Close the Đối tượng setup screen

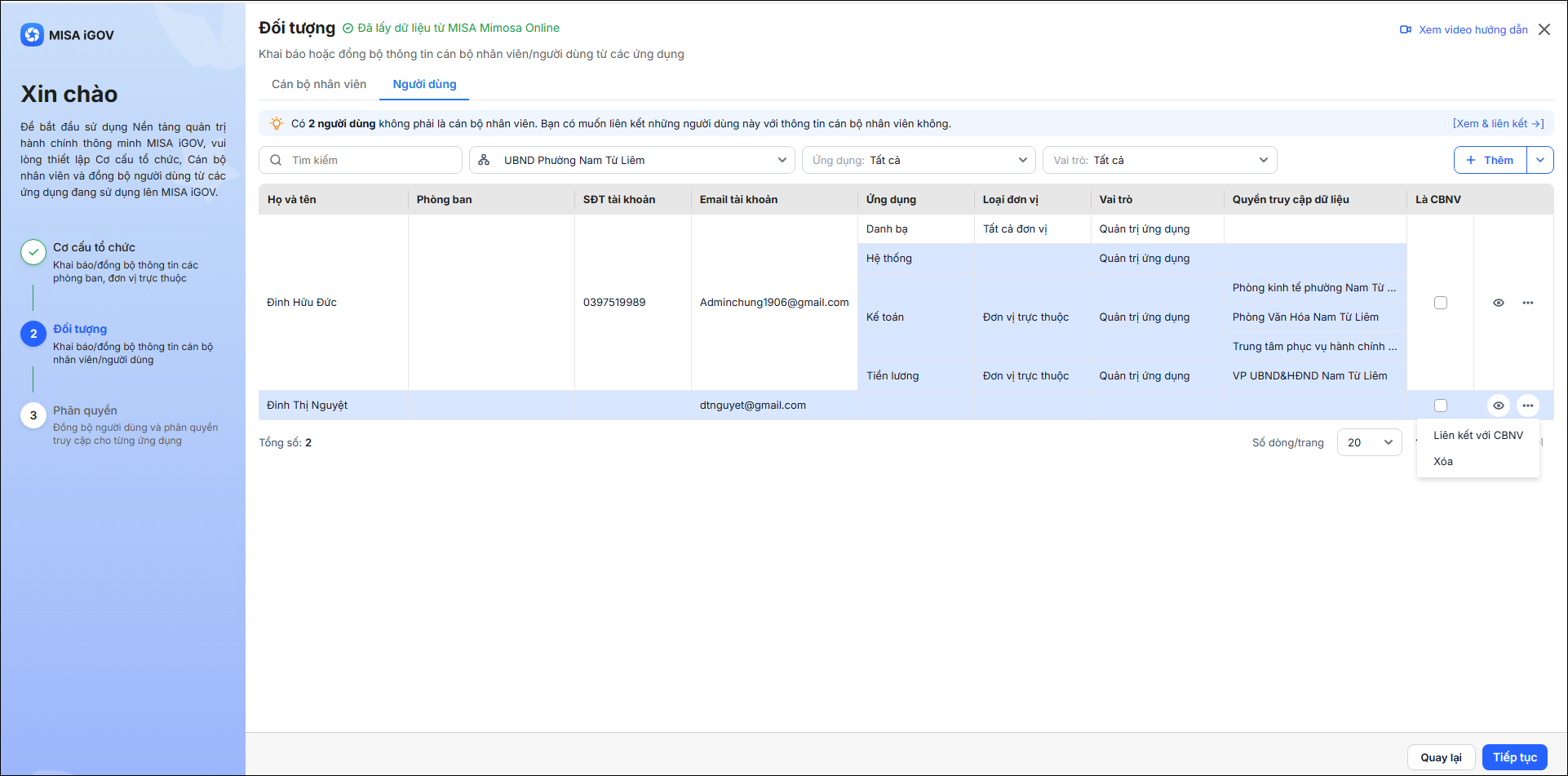(1544, 29)
